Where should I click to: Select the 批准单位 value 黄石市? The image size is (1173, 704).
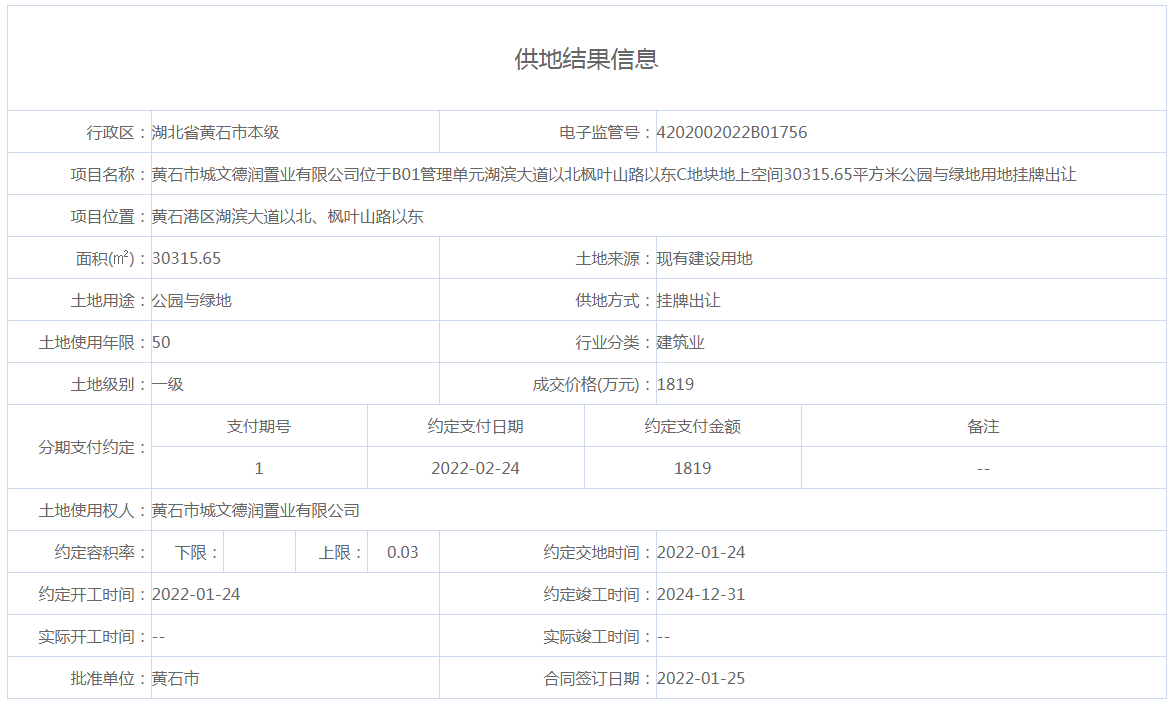(x=176, y=679)
